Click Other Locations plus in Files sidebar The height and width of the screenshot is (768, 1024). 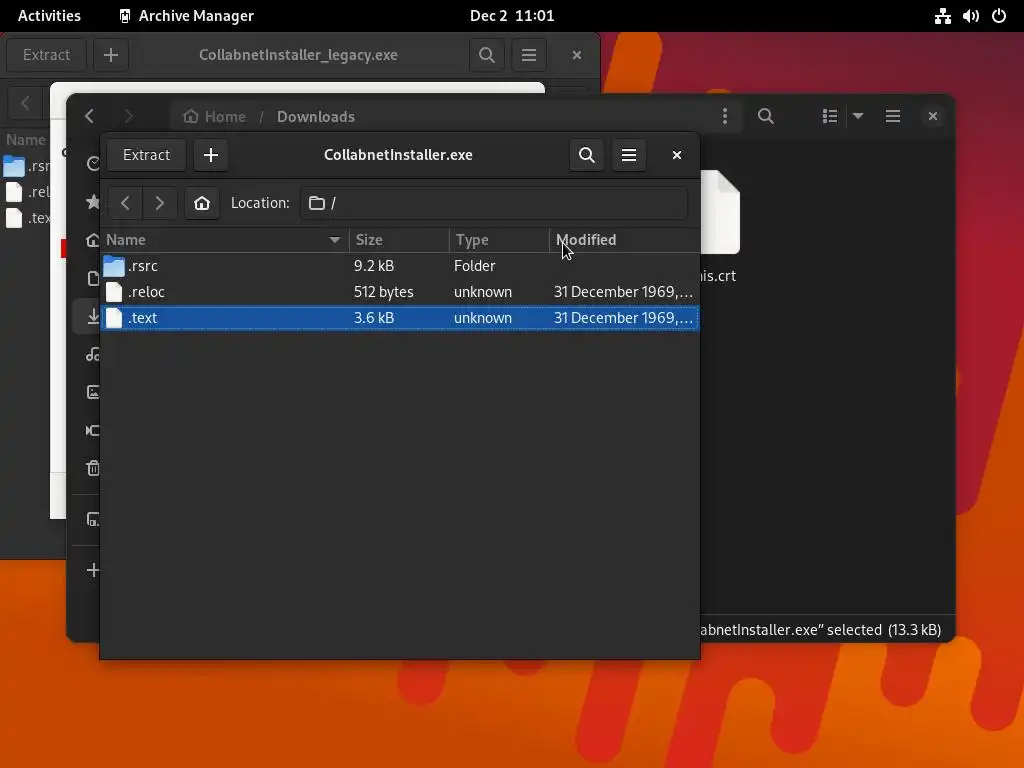pyautogui.click(x=93, y=570)
